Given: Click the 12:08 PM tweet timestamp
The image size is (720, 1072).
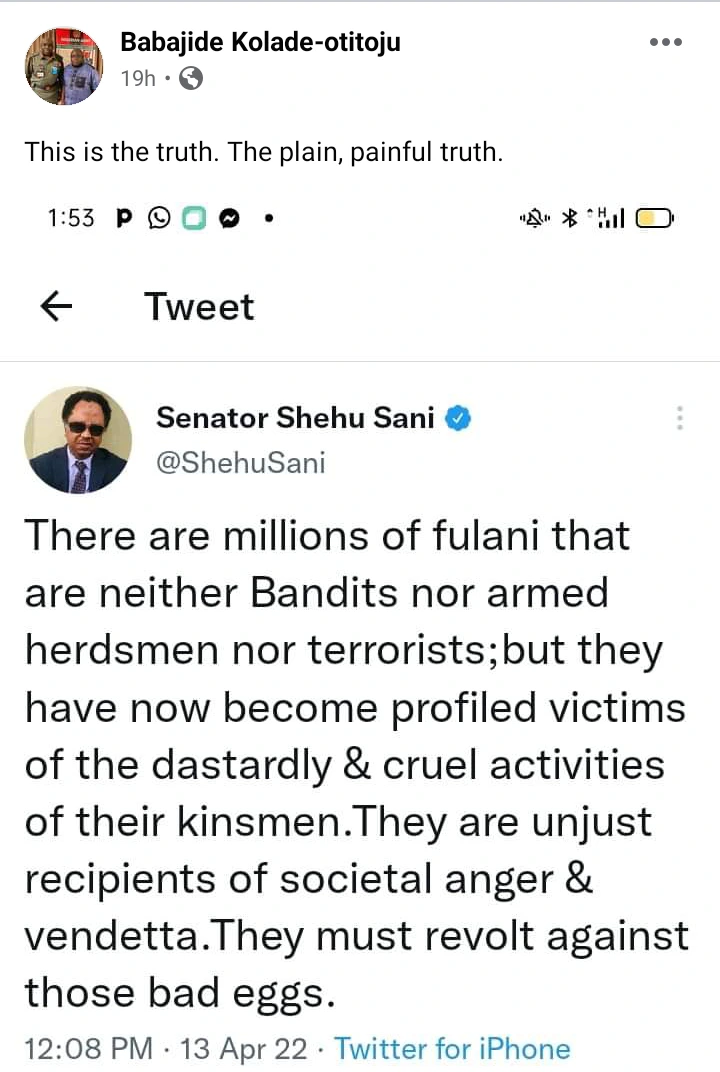Looking at the screenshot, I should coord(89,1049).
